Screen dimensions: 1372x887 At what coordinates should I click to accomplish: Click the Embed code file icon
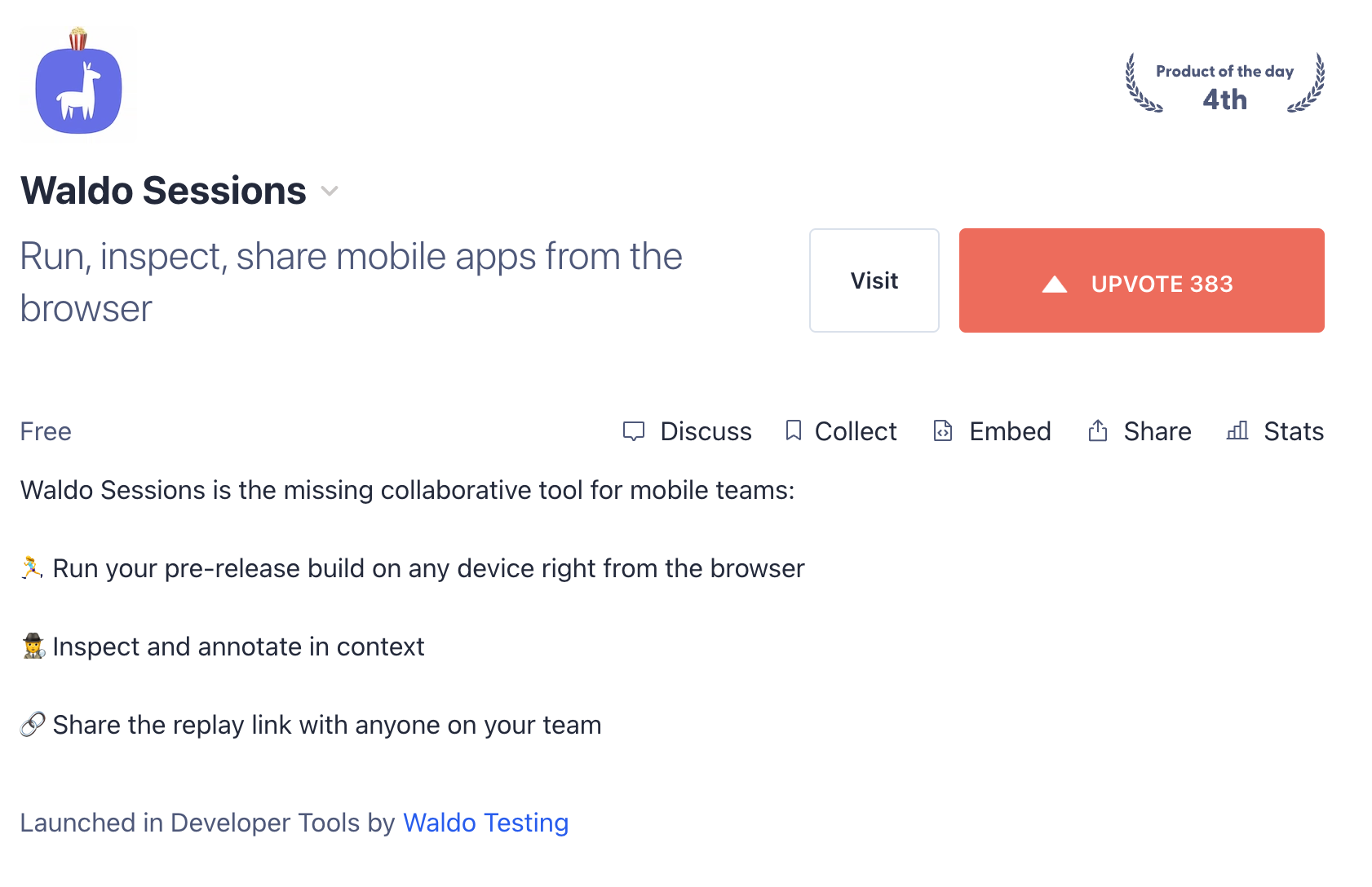point(943,431)
